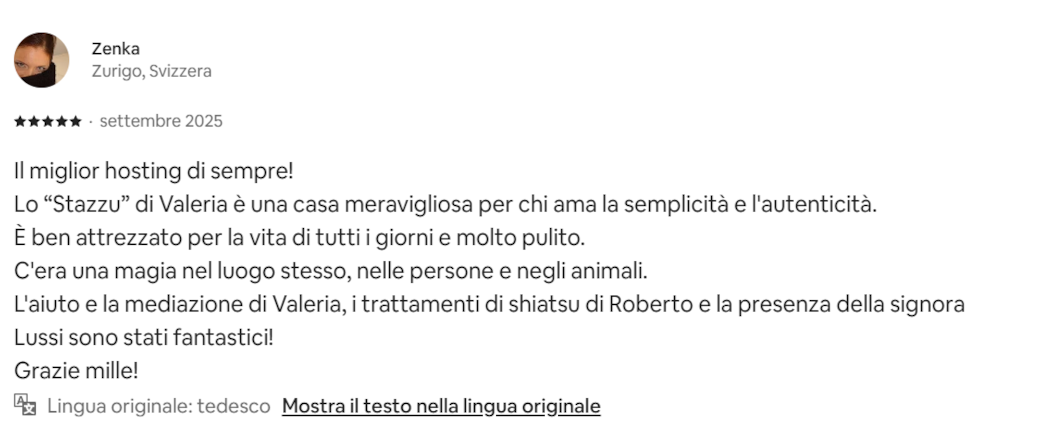Click the line 'Lussi sono stati fantastici!'

click(x=143, y=337)
